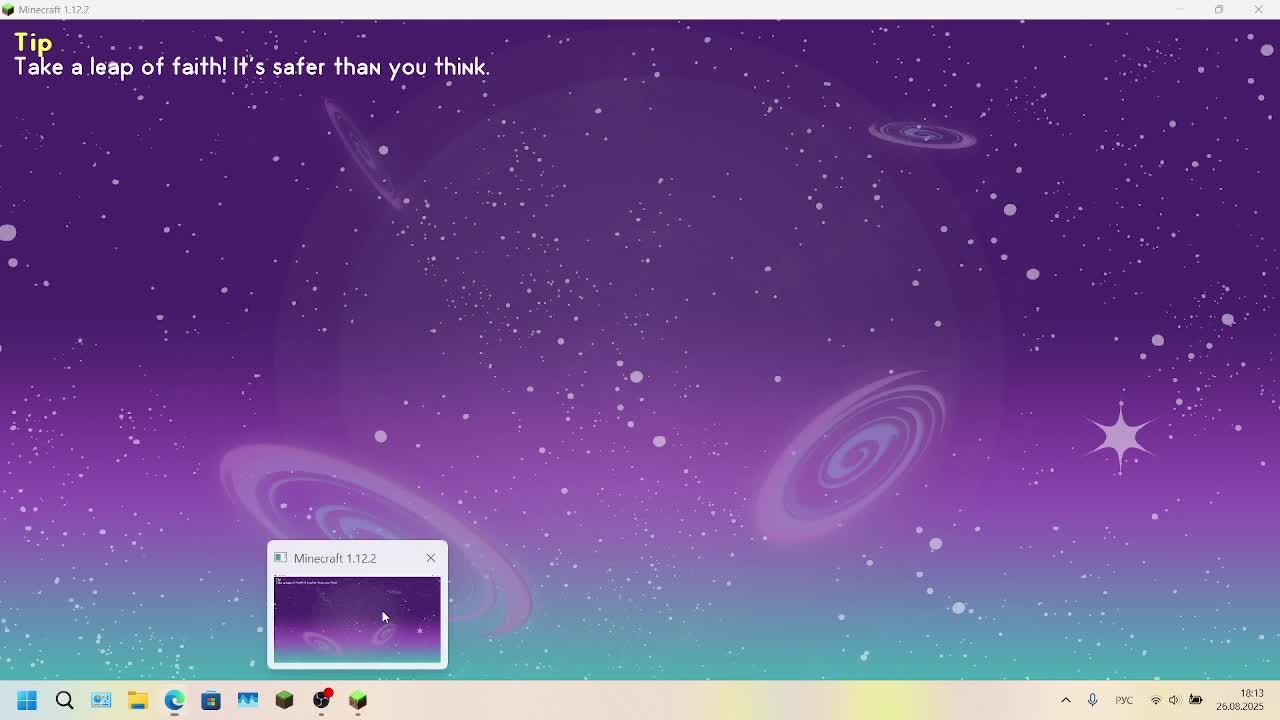
Task: Select the Minecraft 1.12.2 preview thumbnail
Action: click(357, 620)
